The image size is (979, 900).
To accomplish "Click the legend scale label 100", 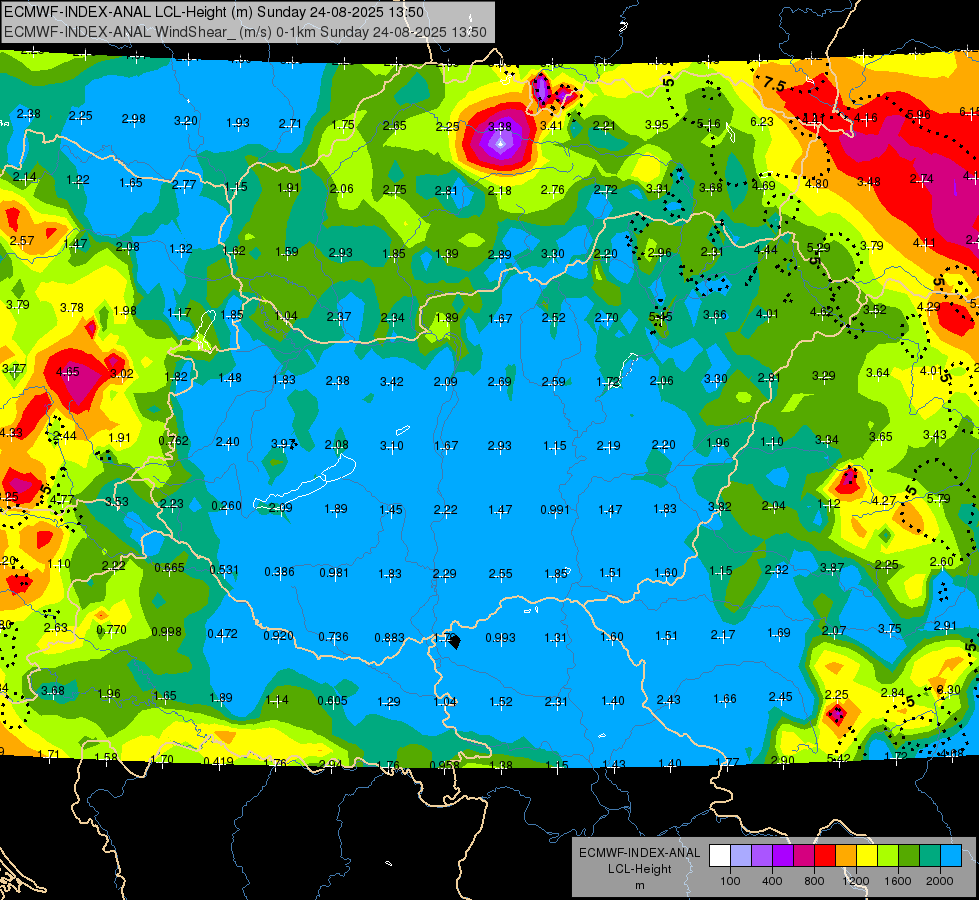I will [730, 881].
